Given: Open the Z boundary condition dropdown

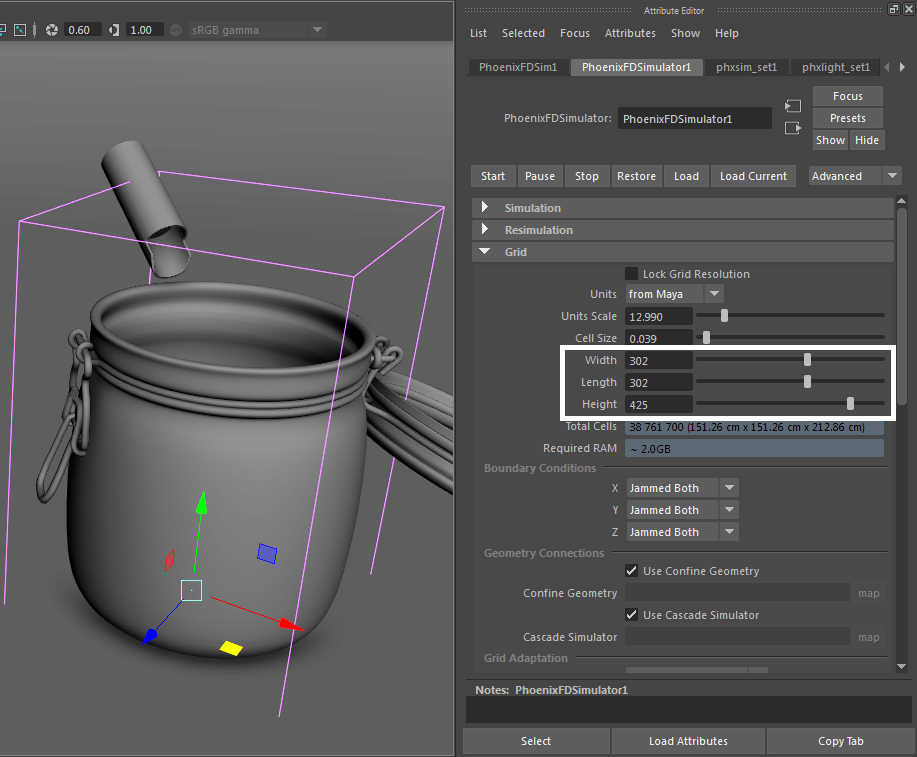Looking at the screenshot, I should [x=682, y=532].
